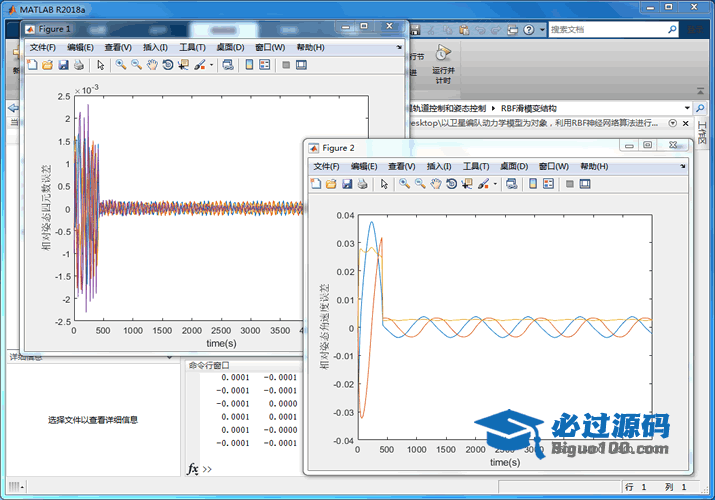Screen dimensions: 715x500
Task: Click the Print icon in Figure 1 toolbar
Action: click(79, 65)
